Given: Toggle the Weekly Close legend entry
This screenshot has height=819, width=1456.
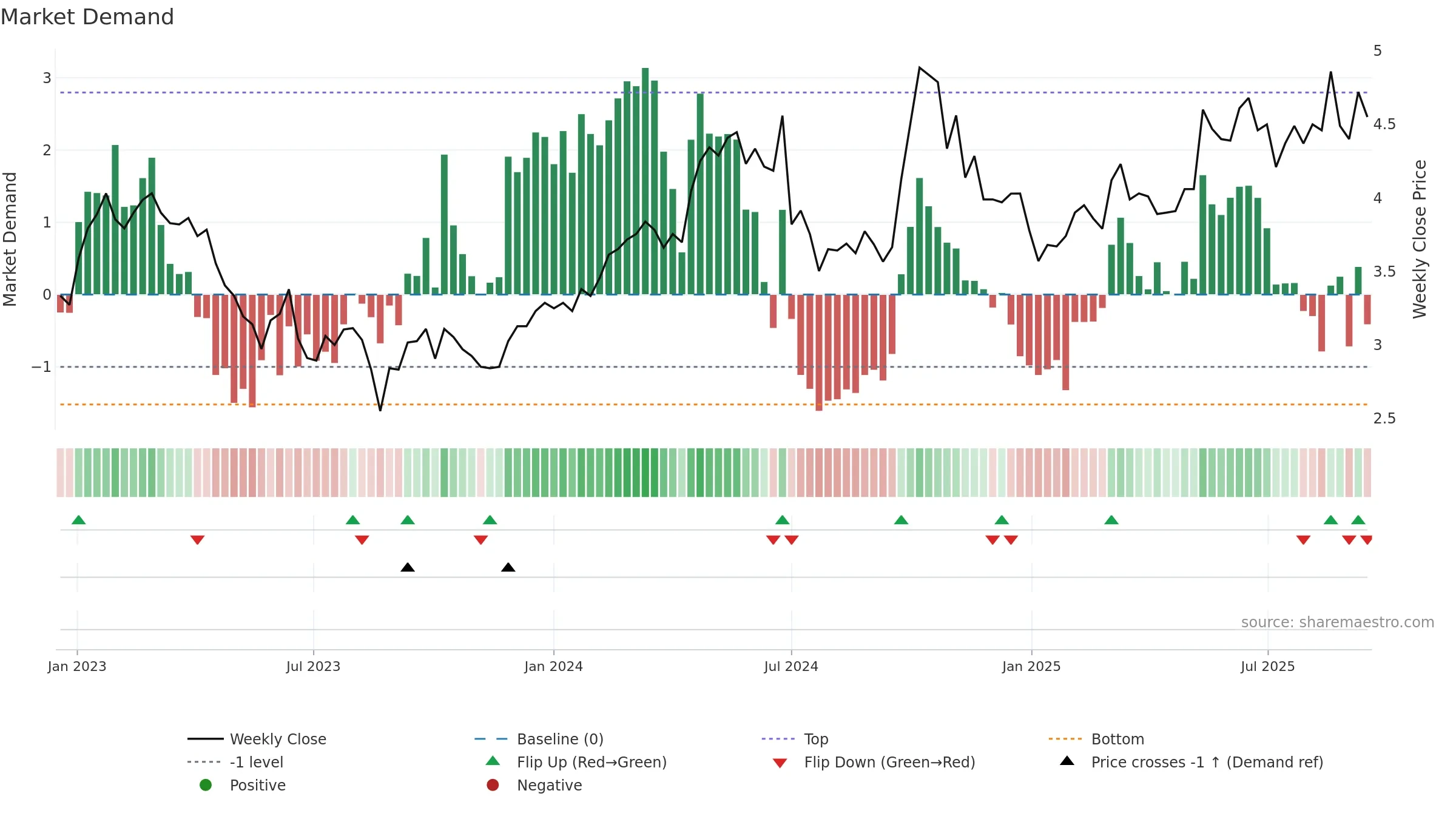Looking at the screenshot, I should point(278,739).
